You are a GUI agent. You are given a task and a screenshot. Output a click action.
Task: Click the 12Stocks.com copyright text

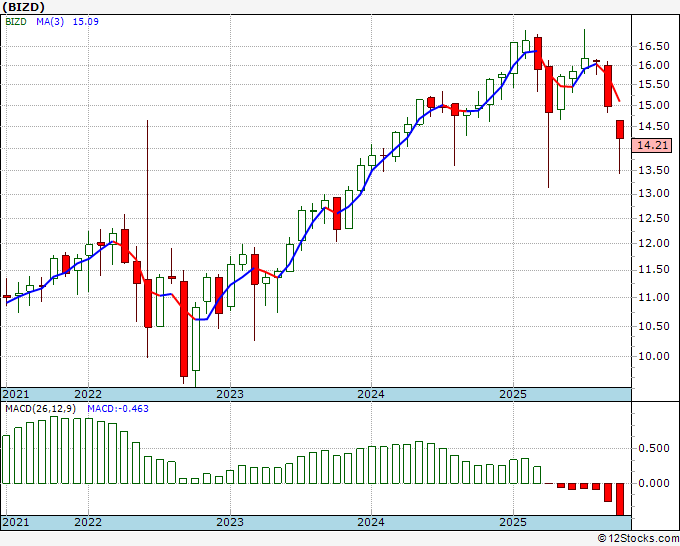(x=638, y=539)
